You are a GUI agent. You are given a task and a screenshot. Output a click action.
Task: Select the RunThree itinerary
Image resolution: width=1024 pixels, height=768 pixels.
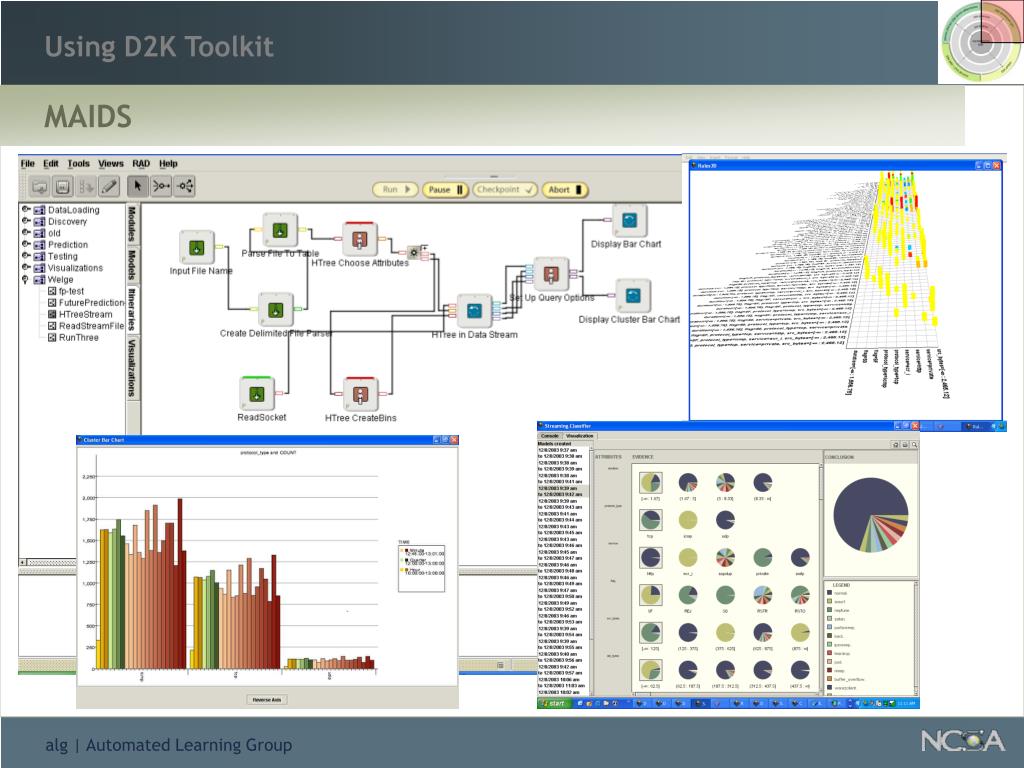(x=73, y=338)
